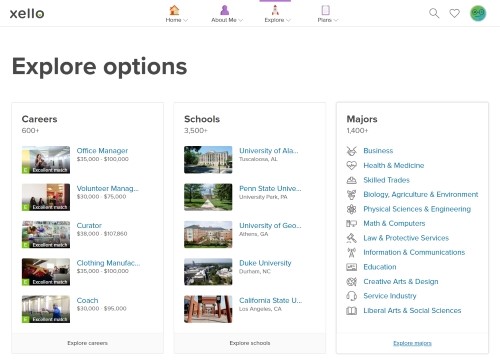Click the Plans notebook icon

[325, 10]
